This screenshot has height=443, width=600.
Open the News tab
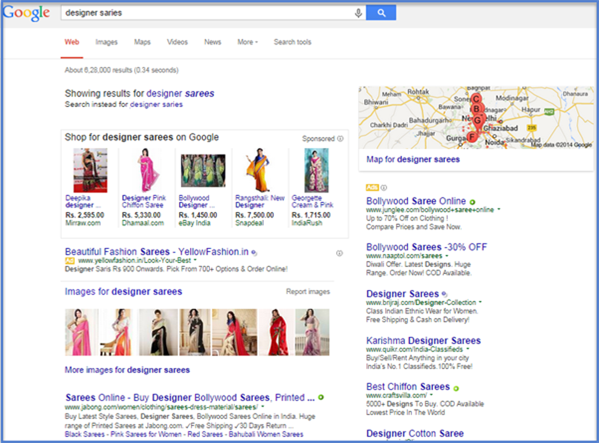(x=212, y=42)
